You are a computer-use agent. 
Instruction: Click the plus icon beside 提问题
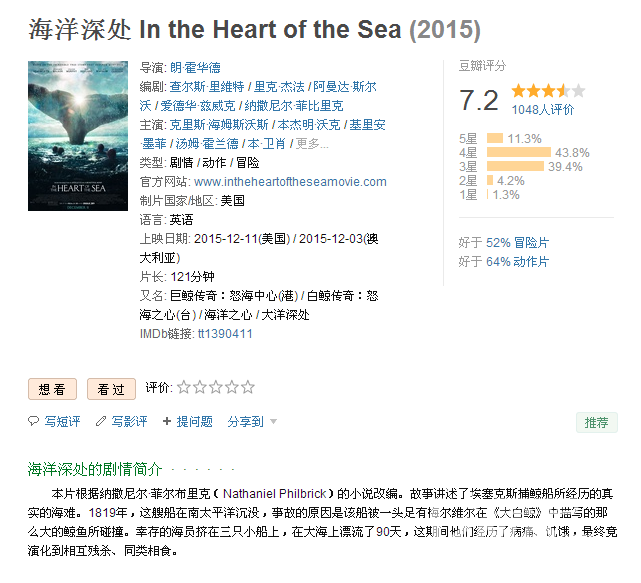coord(167,422)
